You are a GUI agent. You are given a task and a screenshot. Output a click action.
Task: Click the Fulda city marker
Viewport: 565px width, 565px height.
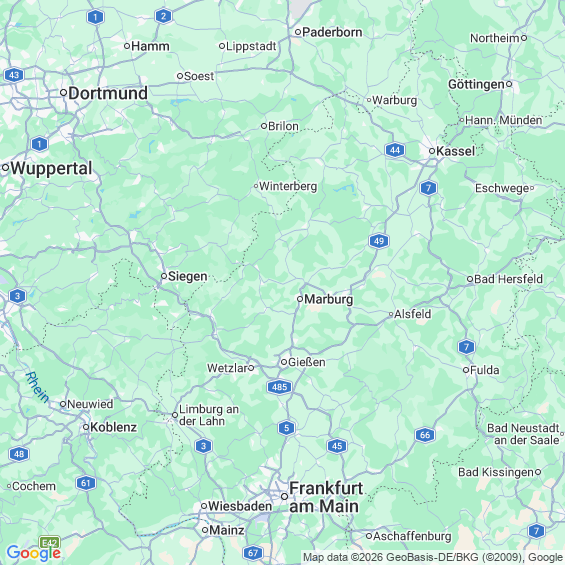(466, 370)
